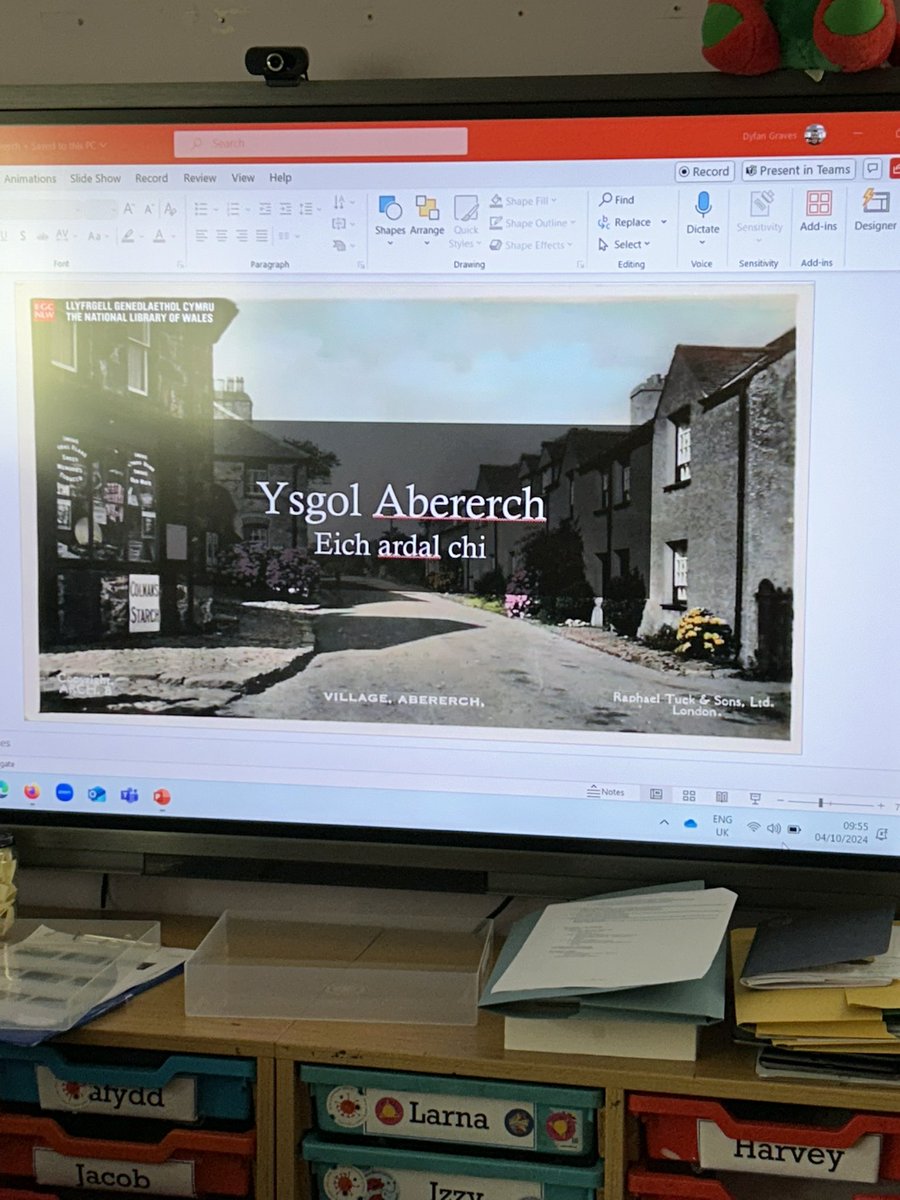Align text to the right
Screen dimensions: 900x1200
point(242,236)
